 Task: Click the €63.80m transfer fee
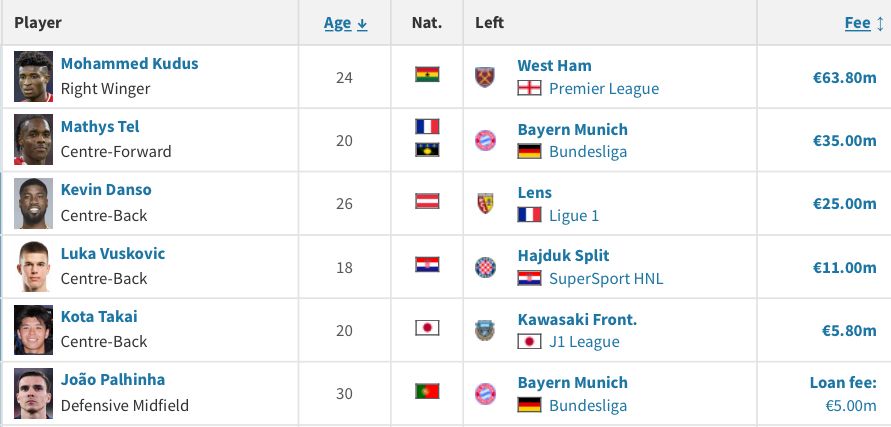[x=844, y=77]
